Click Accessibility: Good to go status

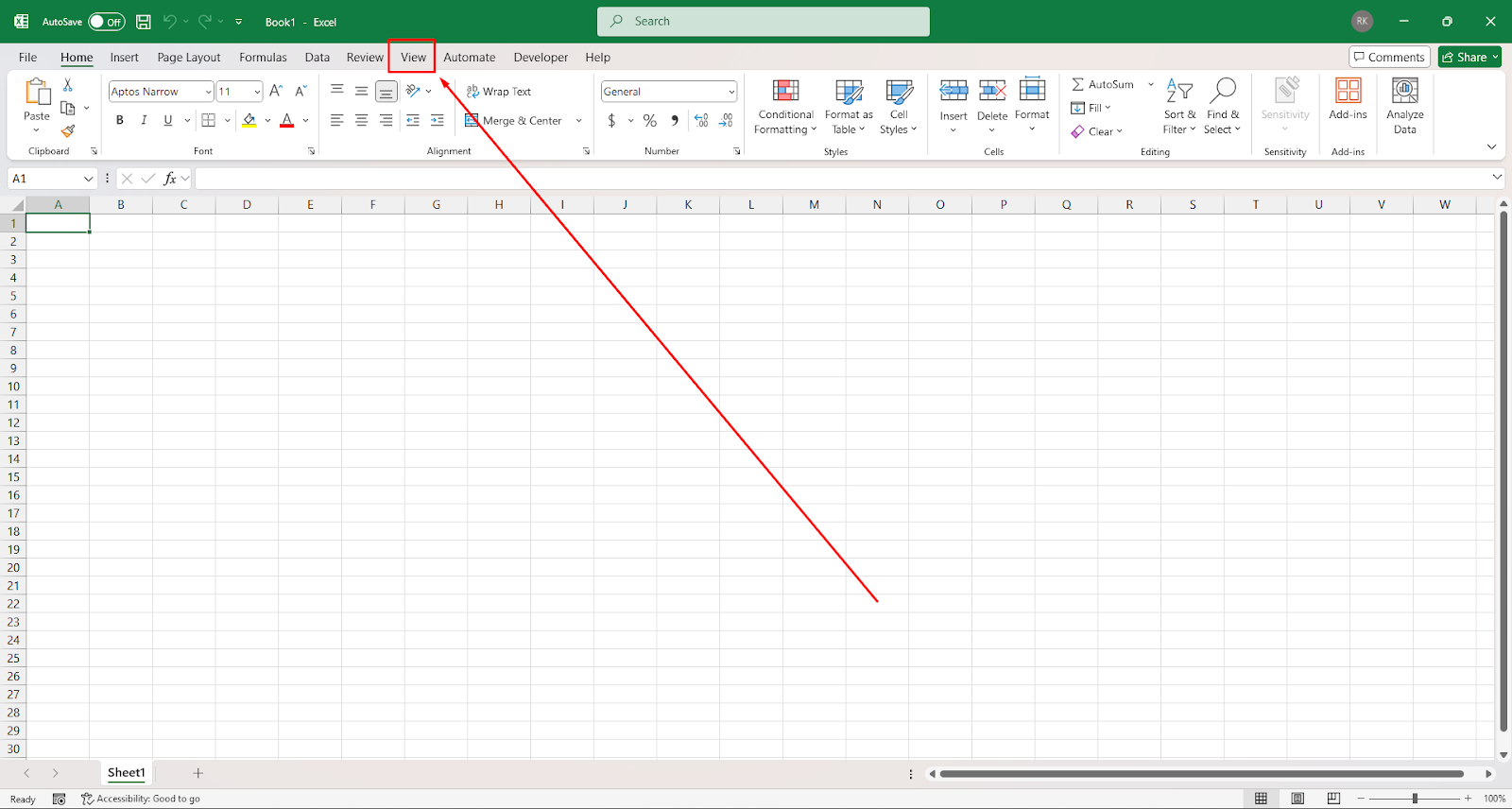(141, 799)
